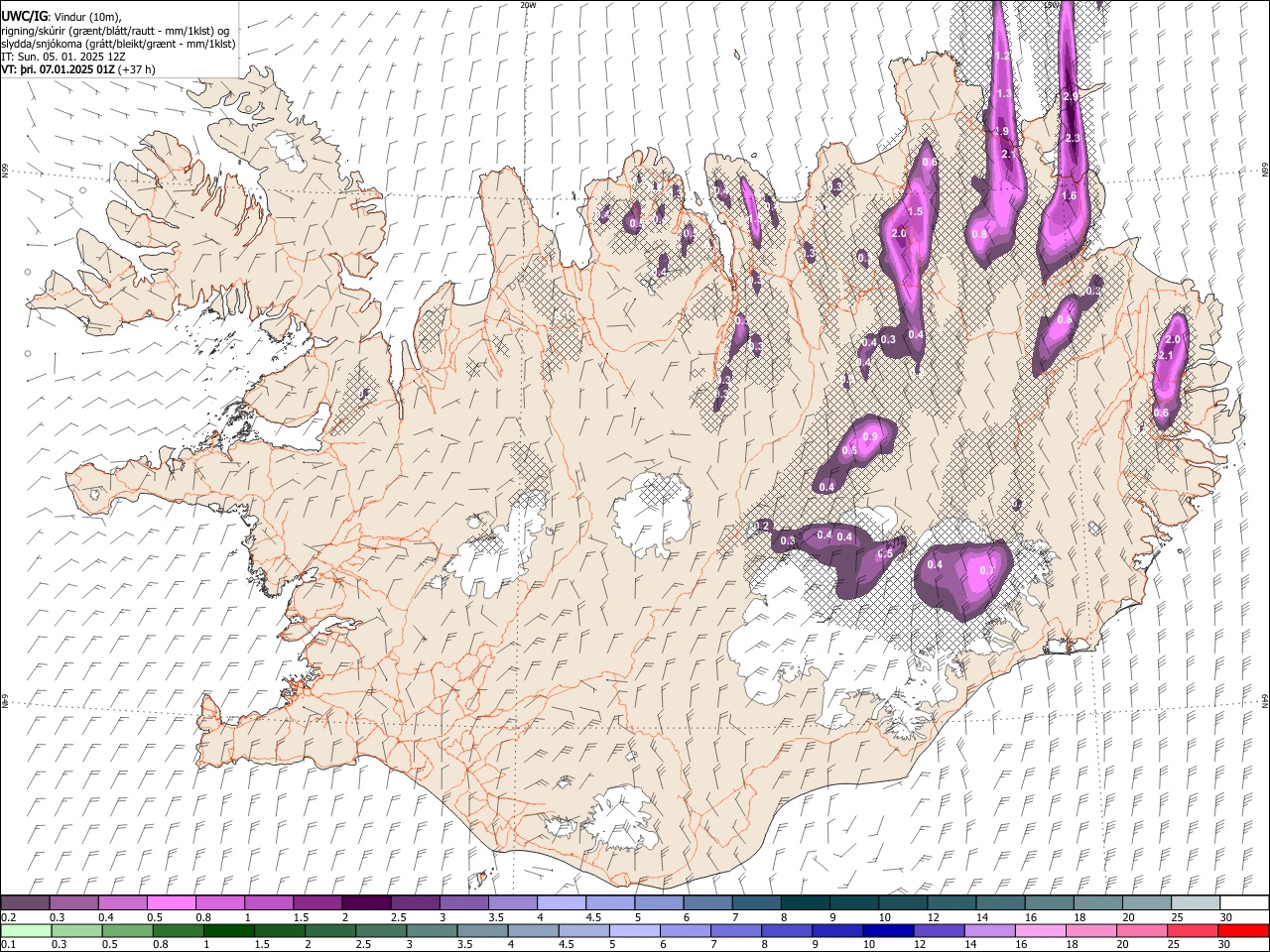Click the 'IT: Sun. 05. 01. 2025 12Z' line
Image resolution: width=1270 pixels, height=952 pixels.
tap(63, 57)
